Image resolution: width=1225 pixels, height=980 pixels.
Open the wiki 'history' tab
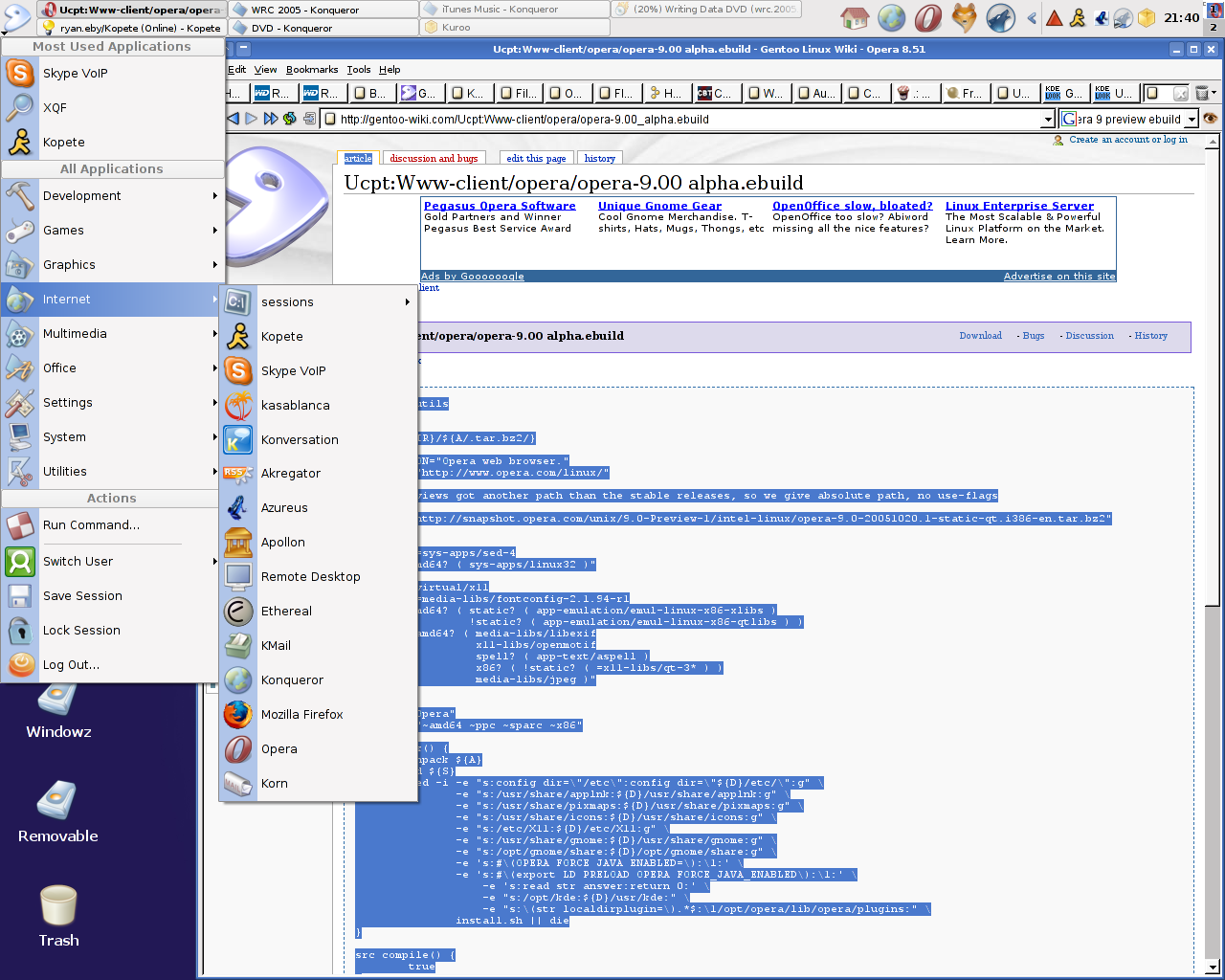600,158
